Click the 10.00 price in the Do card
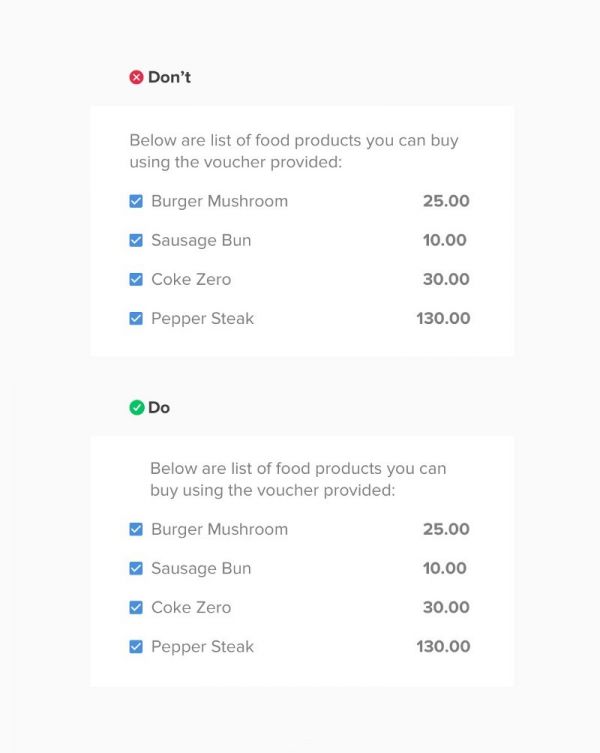Image resolution: width=600 pixels, height=753 pixels. (x=445, y=568)
